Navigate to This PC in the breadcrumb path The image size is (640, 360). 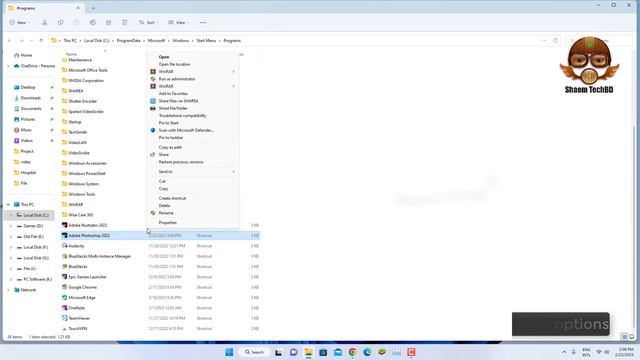pos(70,41)
